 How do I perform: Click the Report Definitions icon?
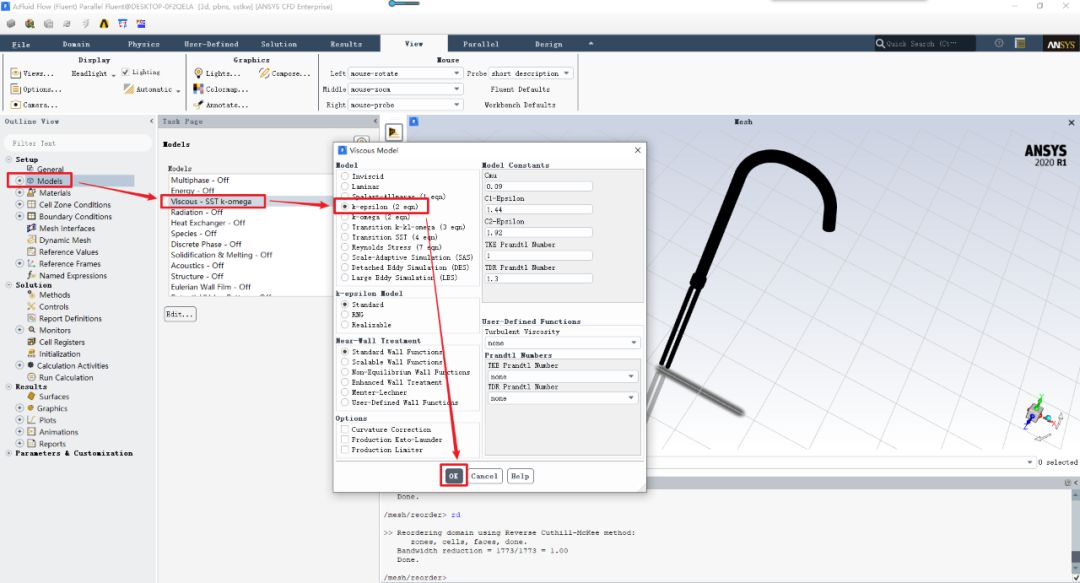[32, 318]
